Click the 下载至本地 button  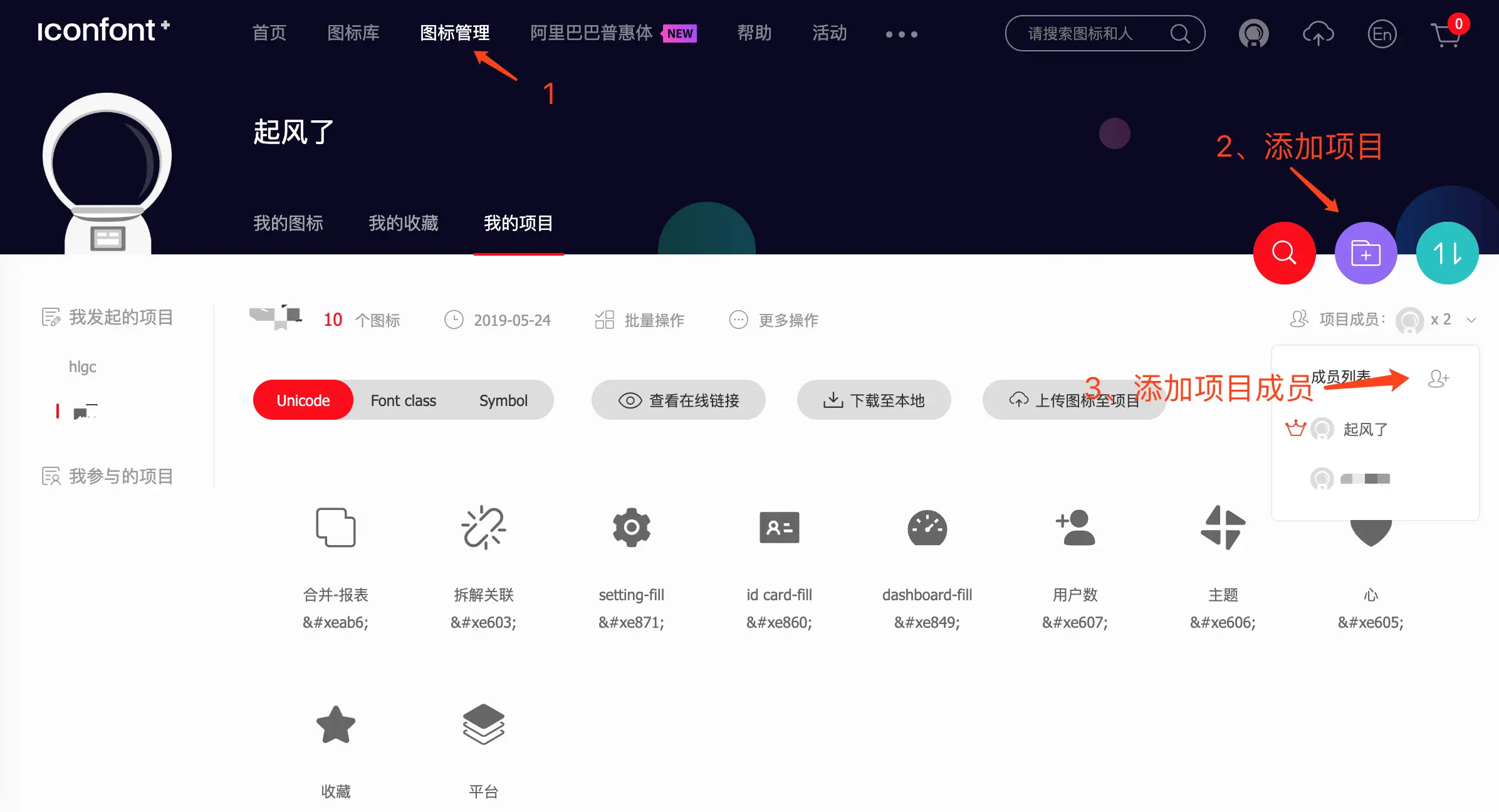click(874, 400)
